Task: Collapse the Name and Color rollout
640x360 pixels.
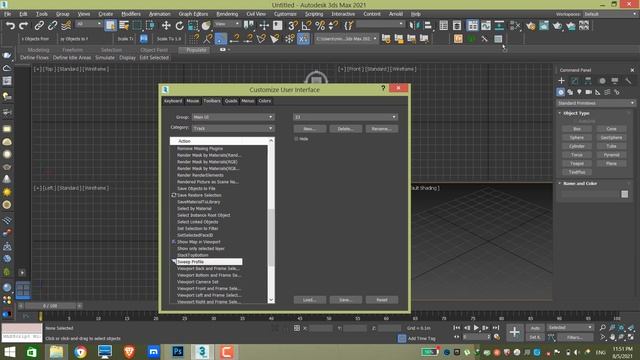Action: point(580,184)
